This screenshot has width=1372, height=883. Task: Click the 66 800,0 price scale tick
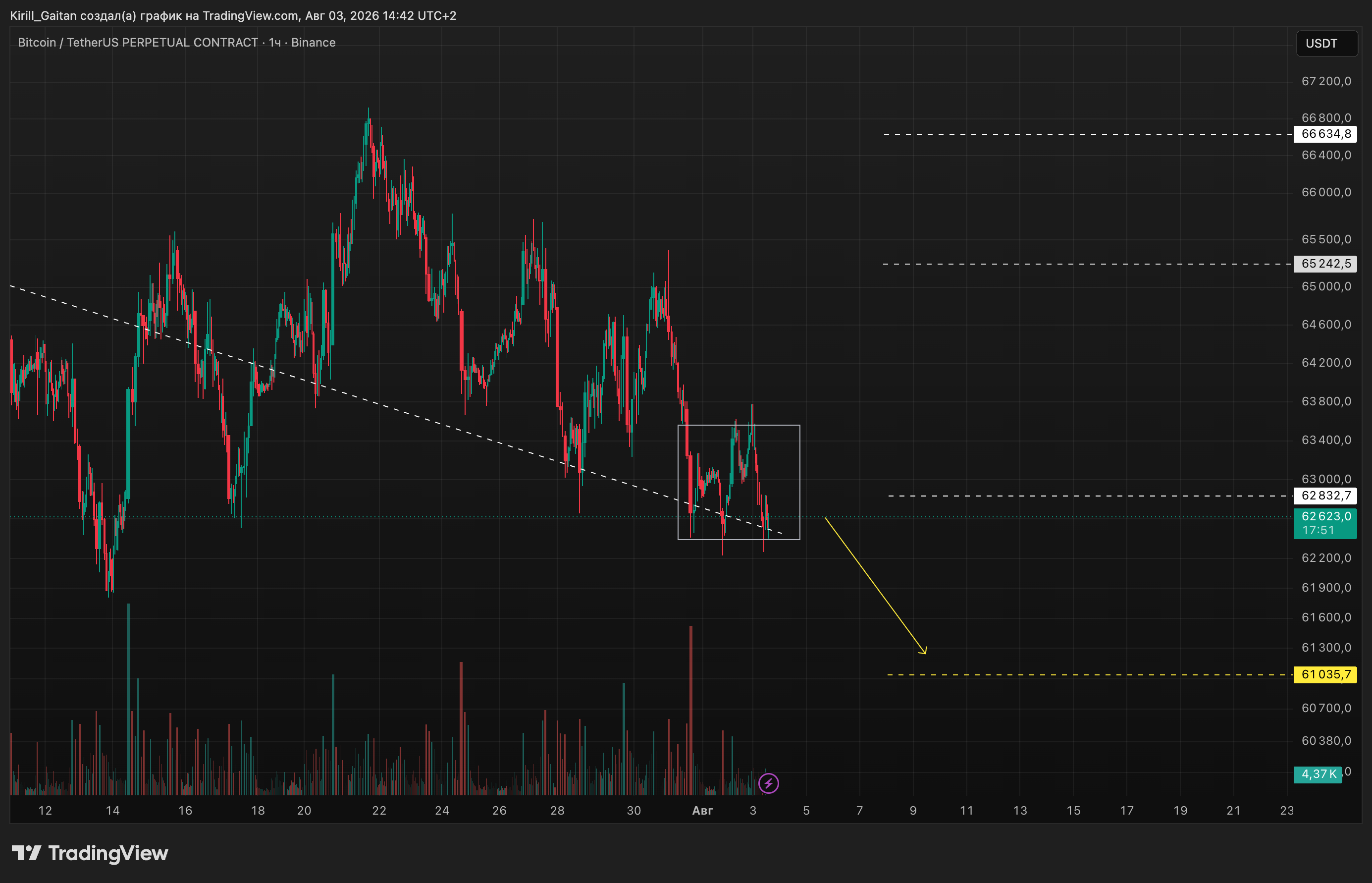coord(1326,118)
